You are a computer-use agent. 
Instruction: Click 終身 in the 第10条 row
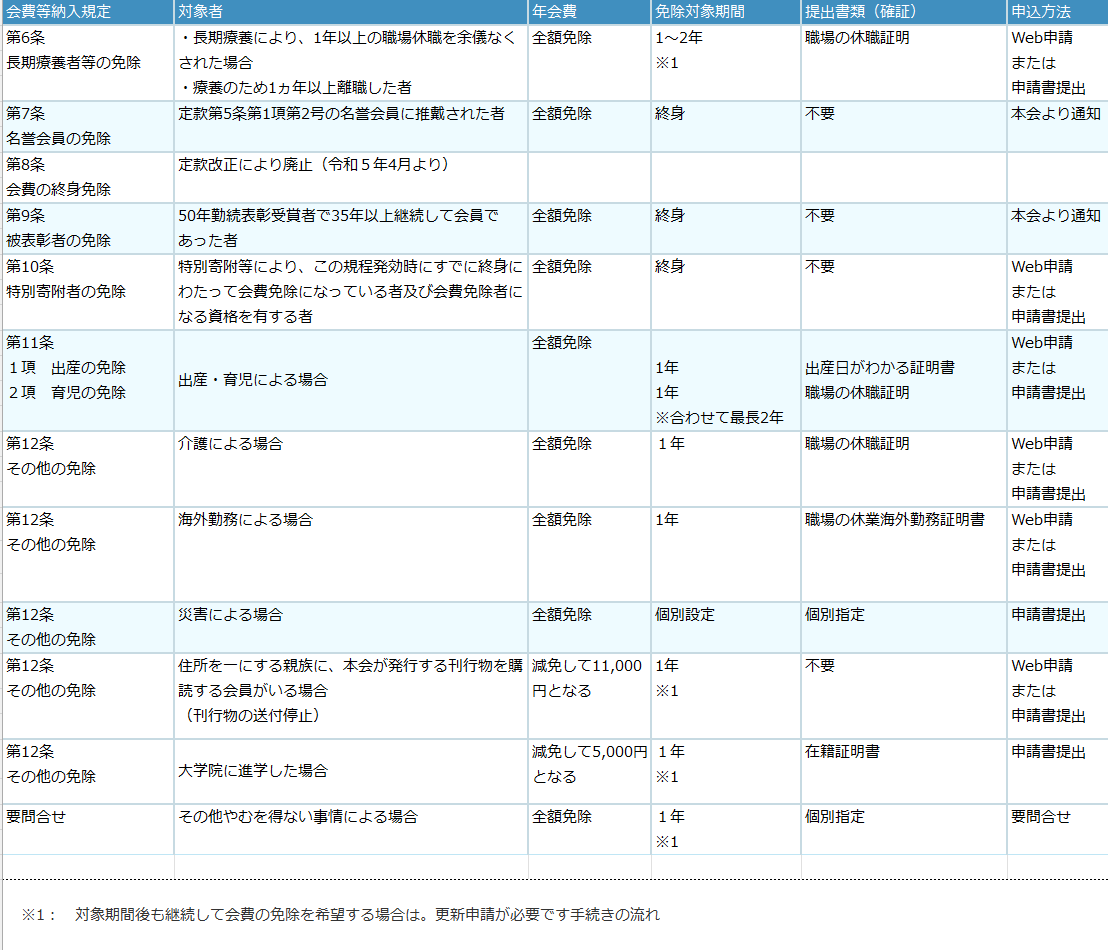click(x=670, y=266)
